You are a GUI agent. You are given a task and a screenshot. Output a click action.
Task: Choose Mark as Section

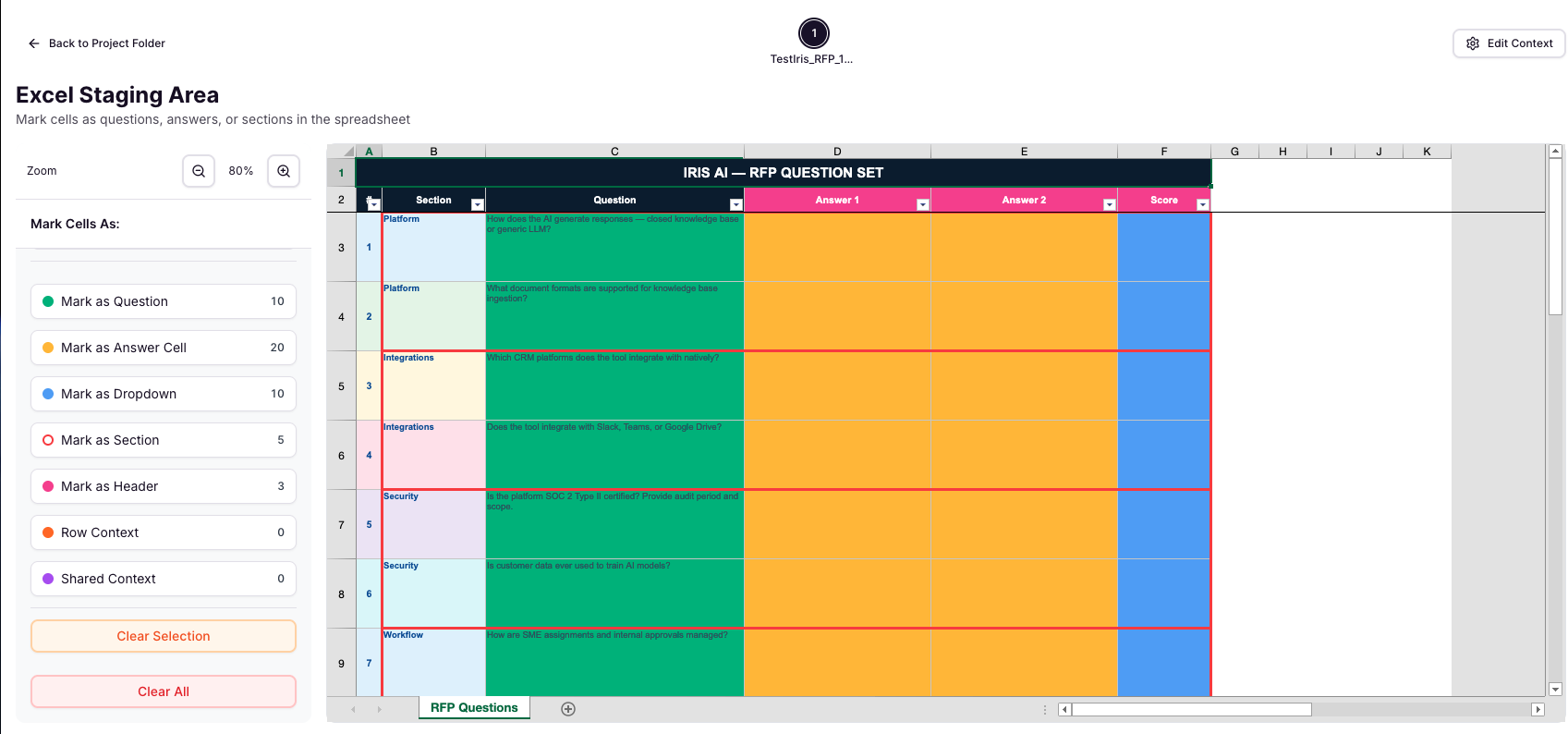click(164, 440)
